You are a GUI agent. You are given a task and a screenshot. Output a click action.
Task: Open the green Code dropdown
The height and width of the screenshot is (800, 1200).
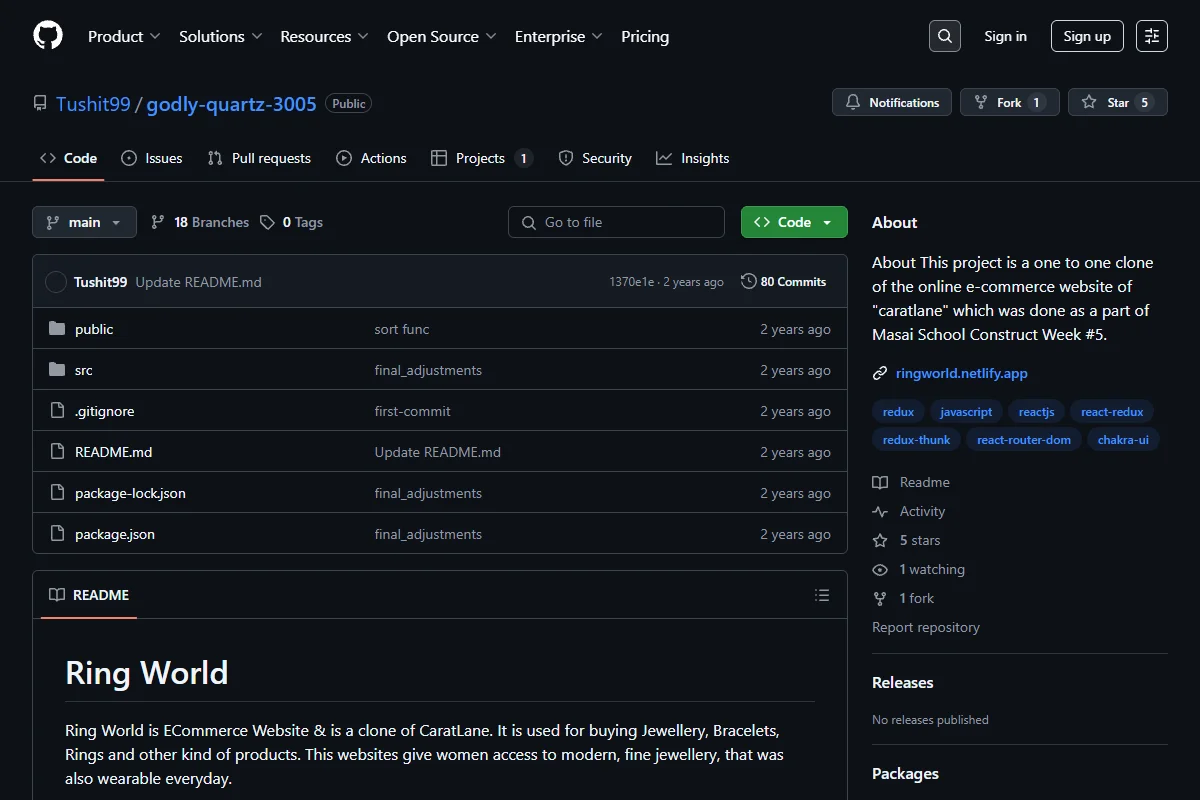click(794, 222)
